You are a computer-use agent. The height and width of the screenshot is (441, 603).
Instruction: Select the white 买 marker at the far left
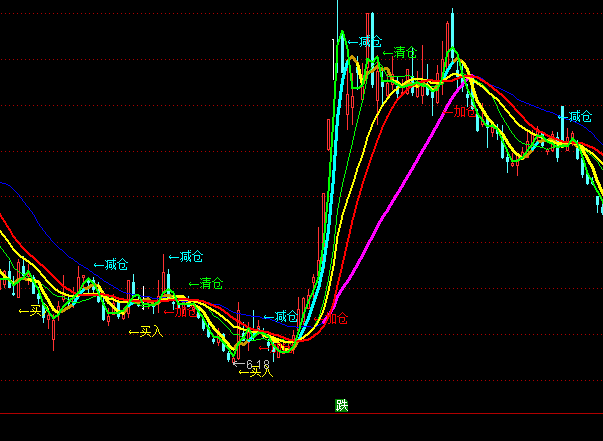pyautogui.click(x=31, y=311)
